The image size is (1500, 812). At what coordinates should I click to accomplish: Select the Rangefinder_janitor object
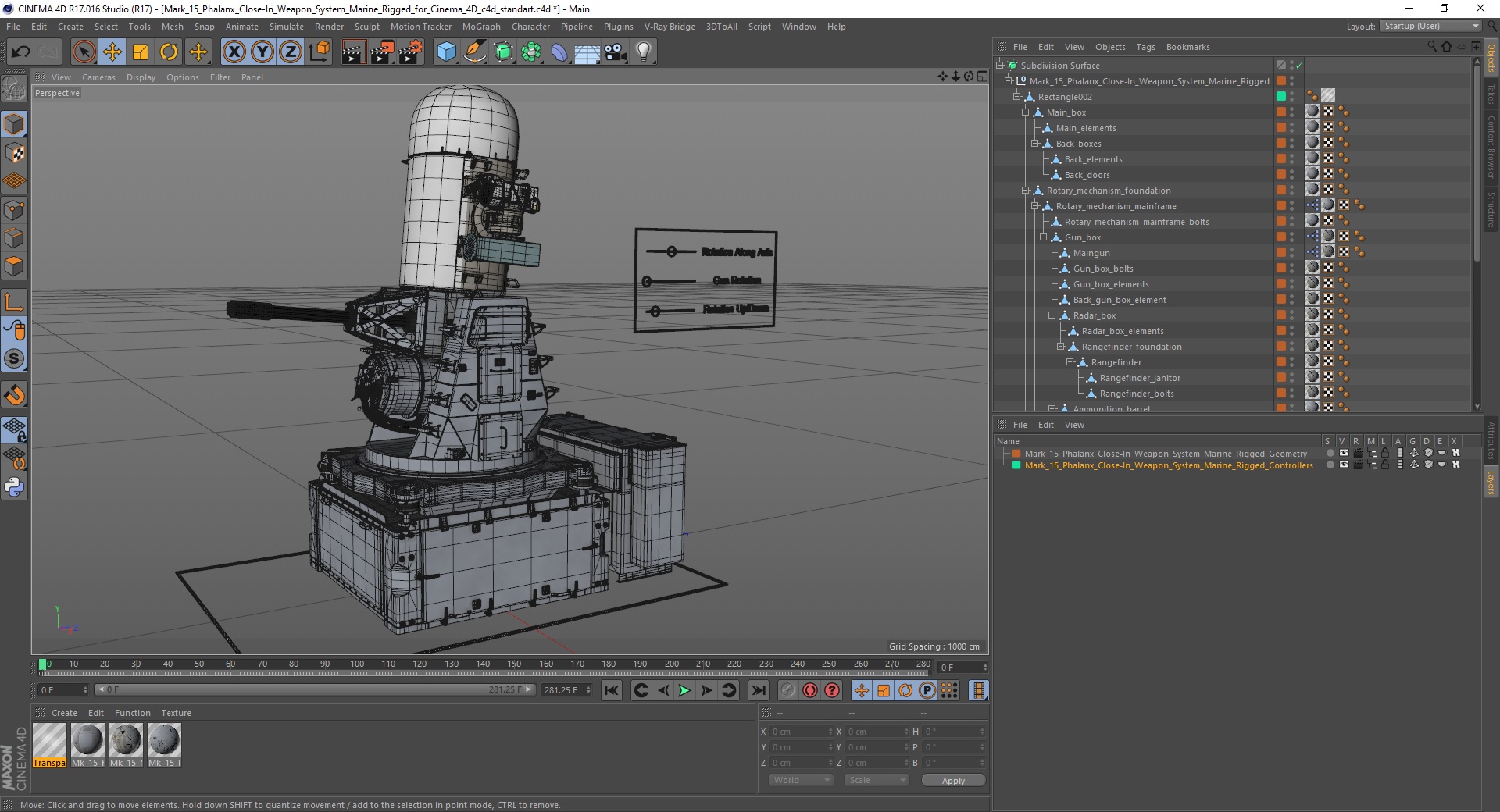pyautogui.click(x=1140, y=378)
